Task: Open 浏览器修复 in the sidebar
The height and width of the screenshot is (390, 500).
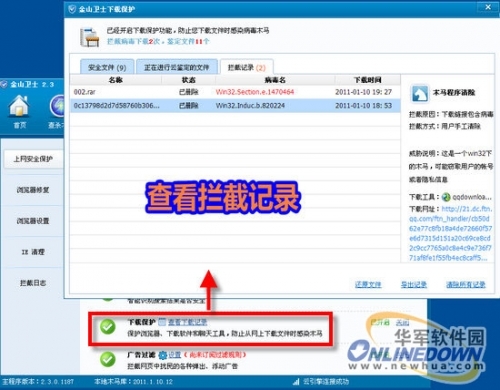Action: 33,190
